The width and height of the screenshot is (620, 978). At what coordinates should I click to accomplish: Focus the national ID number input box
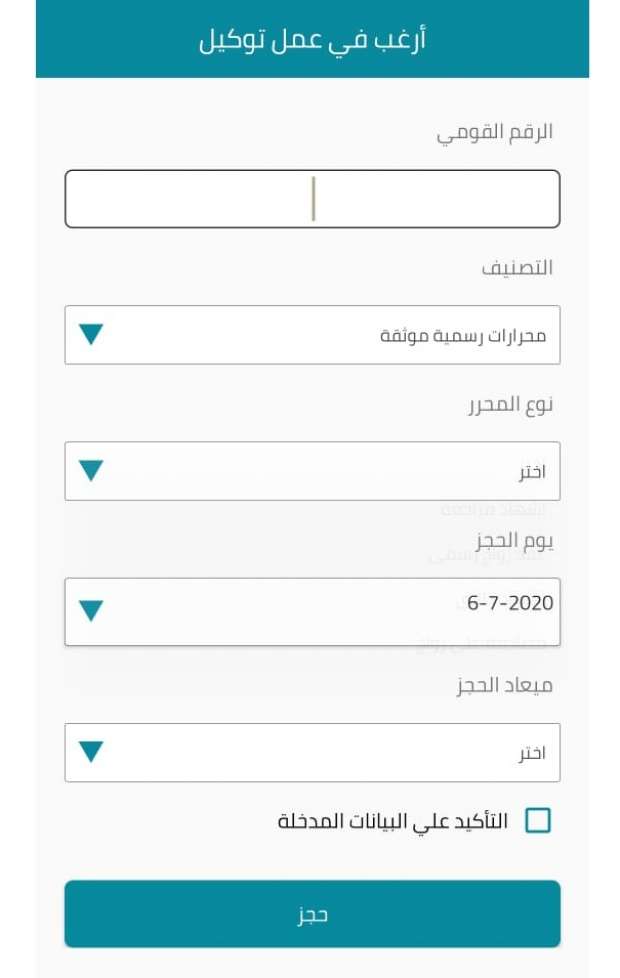click(312, 199)
